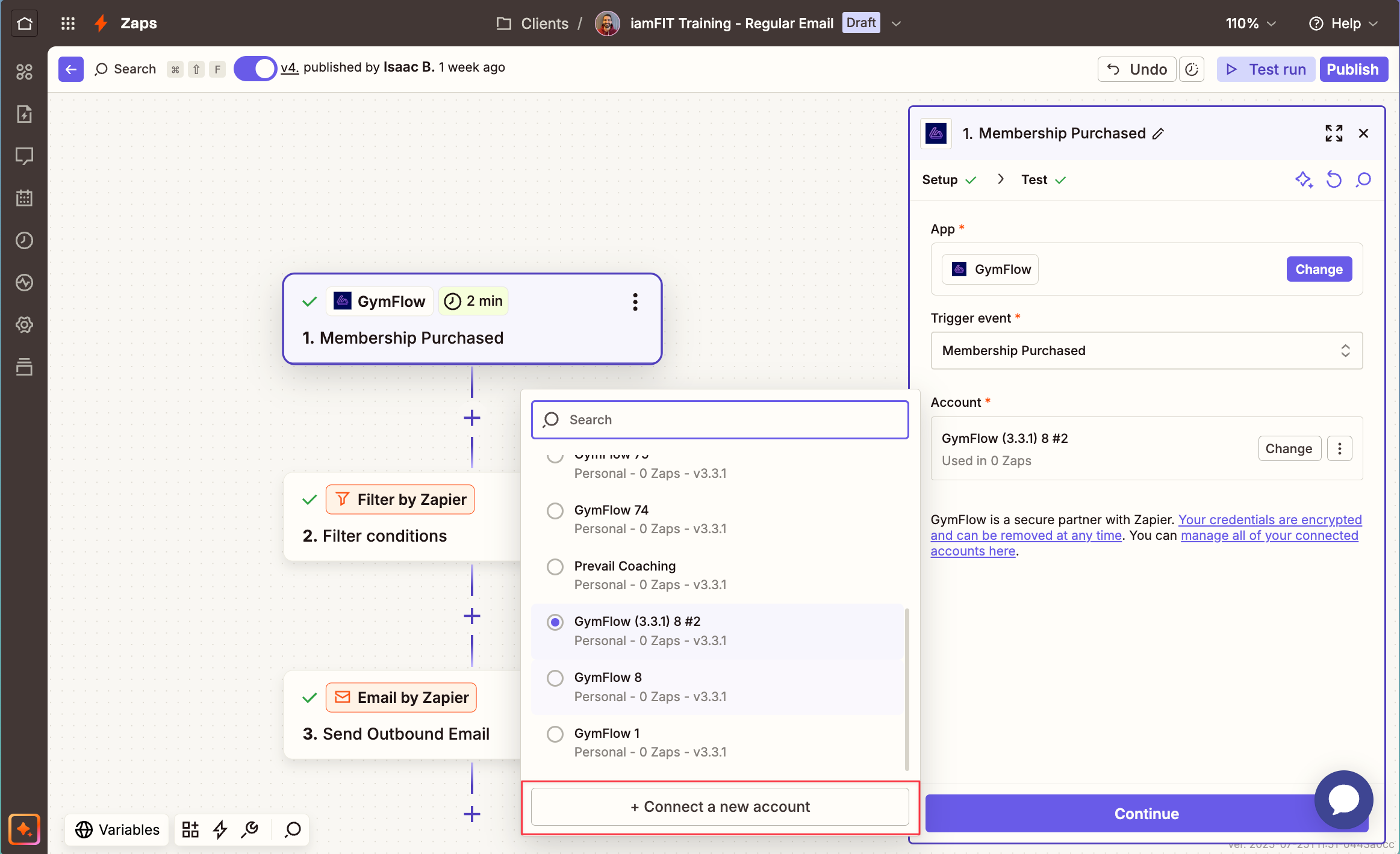Add a step below Send Outbound Email
1400x854 pixels.
tap(472, 814)
